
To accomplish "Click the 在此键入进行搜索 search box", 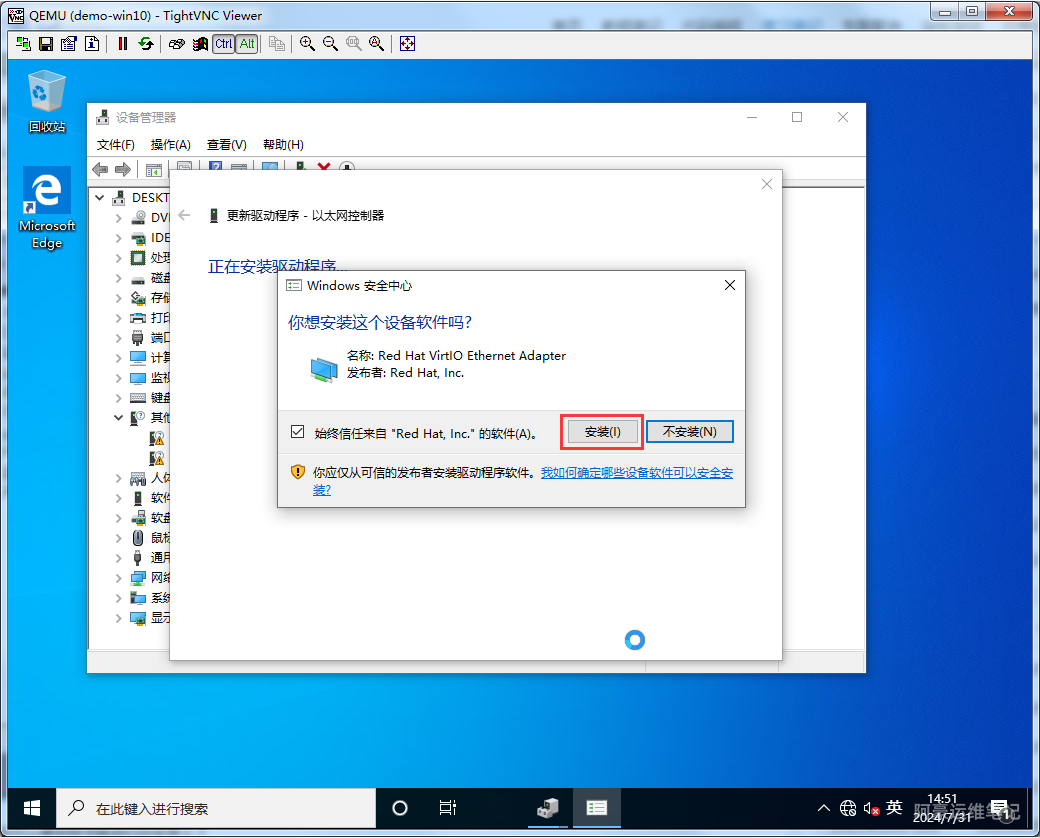I will 216,808.
